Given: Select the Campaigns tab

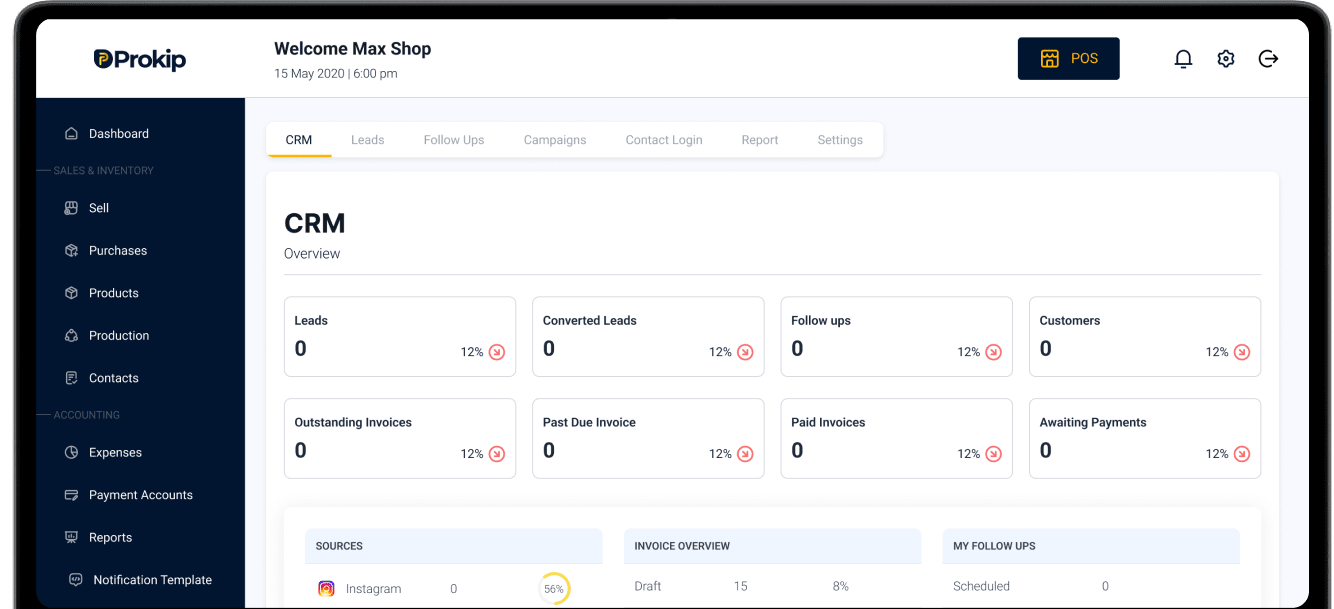Looking at the screenshot, I should coord(555,140).
